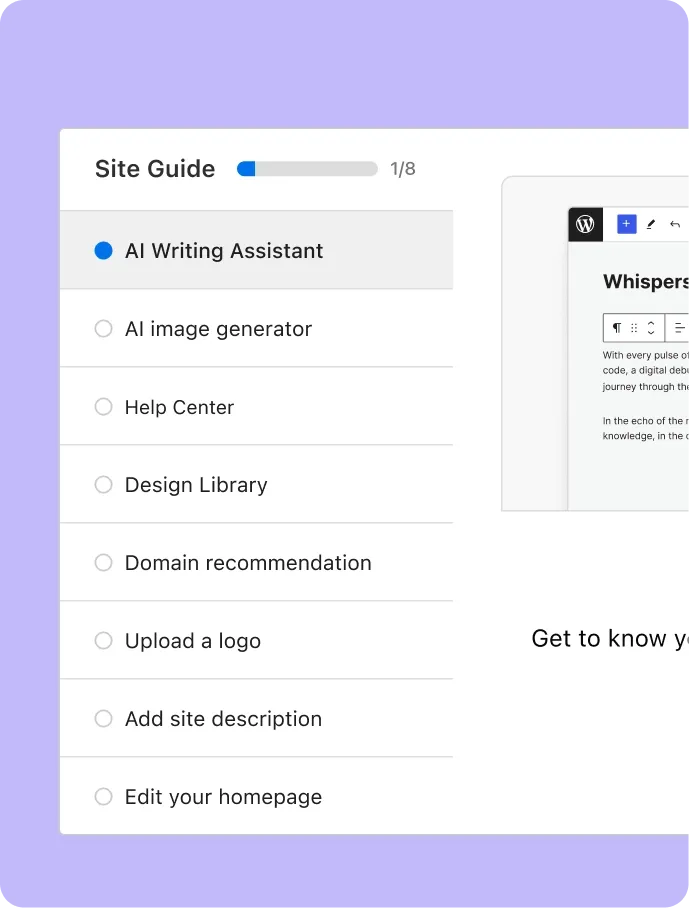Click the WordPress logo in editor

[x=585, y=225]
